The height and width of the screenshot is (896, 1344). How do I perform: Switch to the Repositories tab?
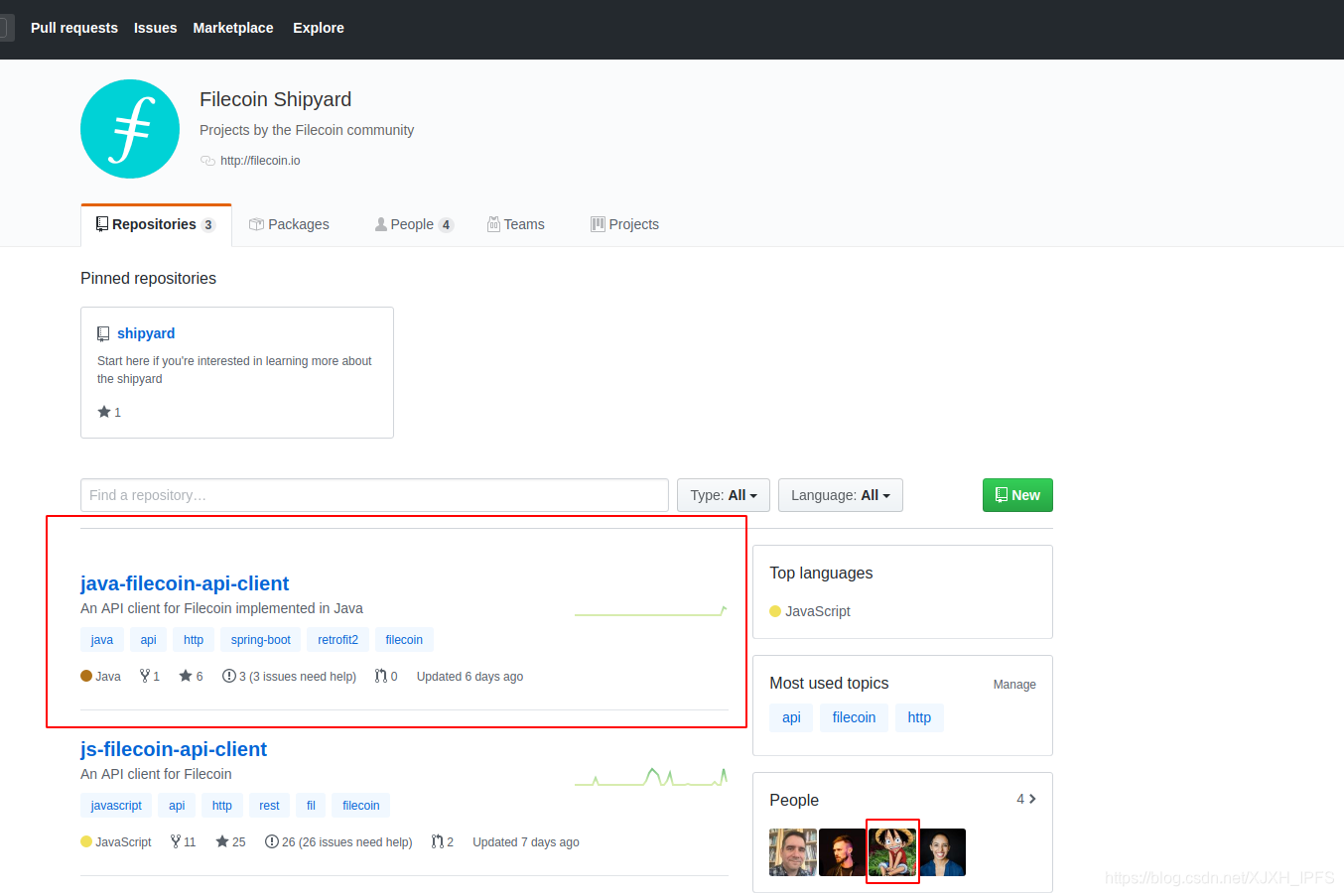[x=156, y=224]
